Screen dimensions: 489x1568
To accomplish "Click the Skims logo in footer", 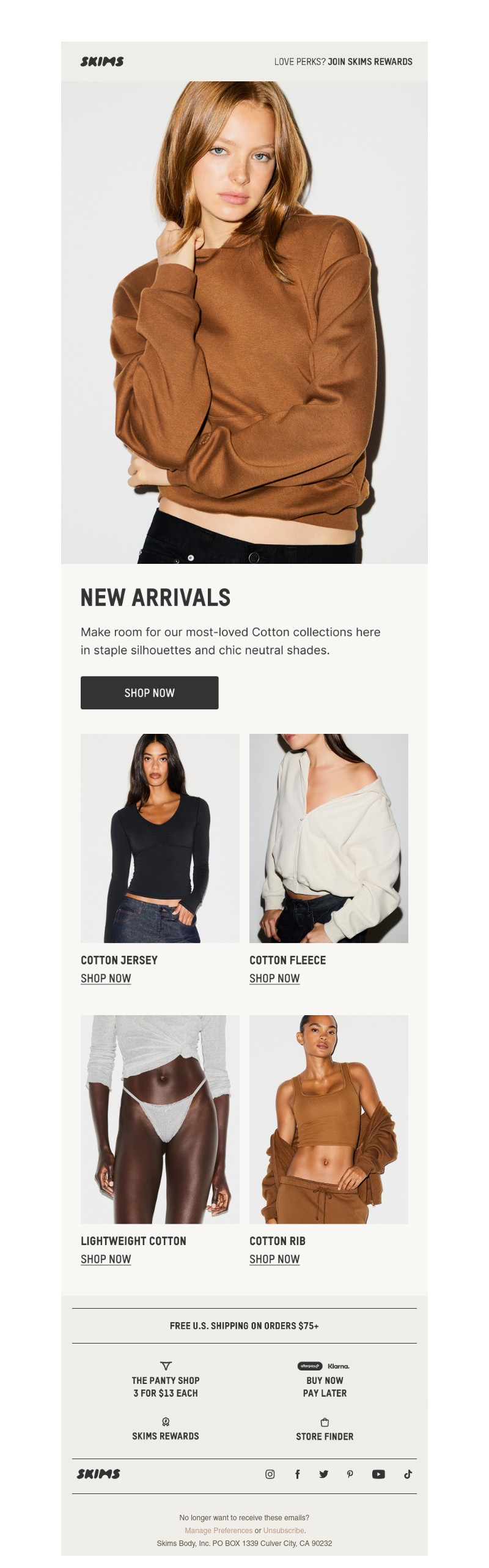I will click(98, 1473).
